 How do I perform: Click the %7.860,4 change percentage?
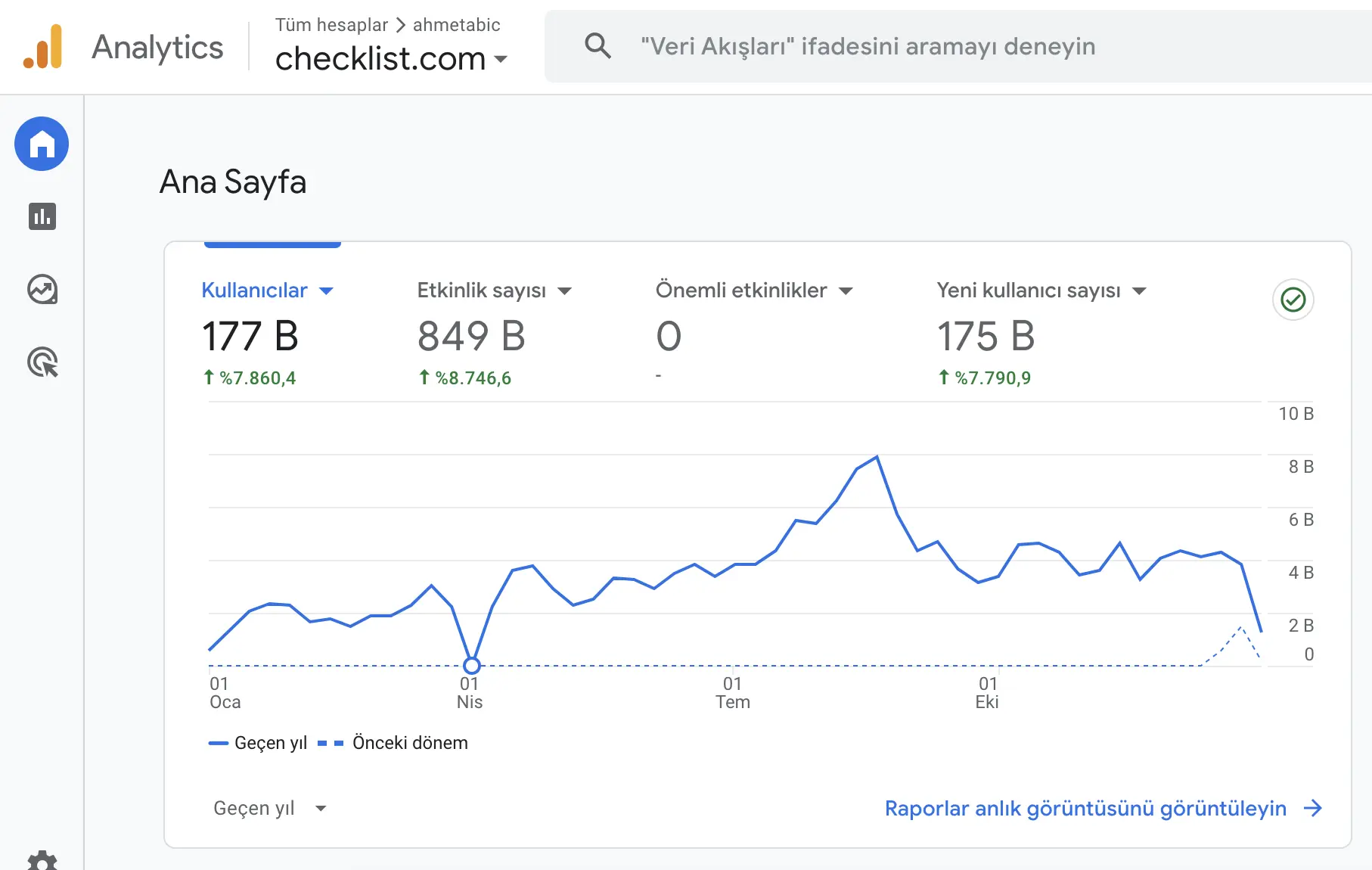coord(250,378)
